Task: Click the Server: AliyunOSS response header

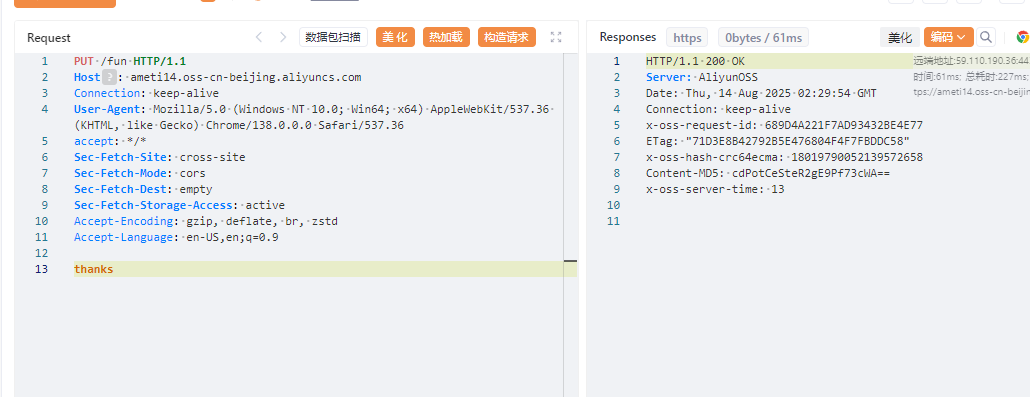Action: 702,77
